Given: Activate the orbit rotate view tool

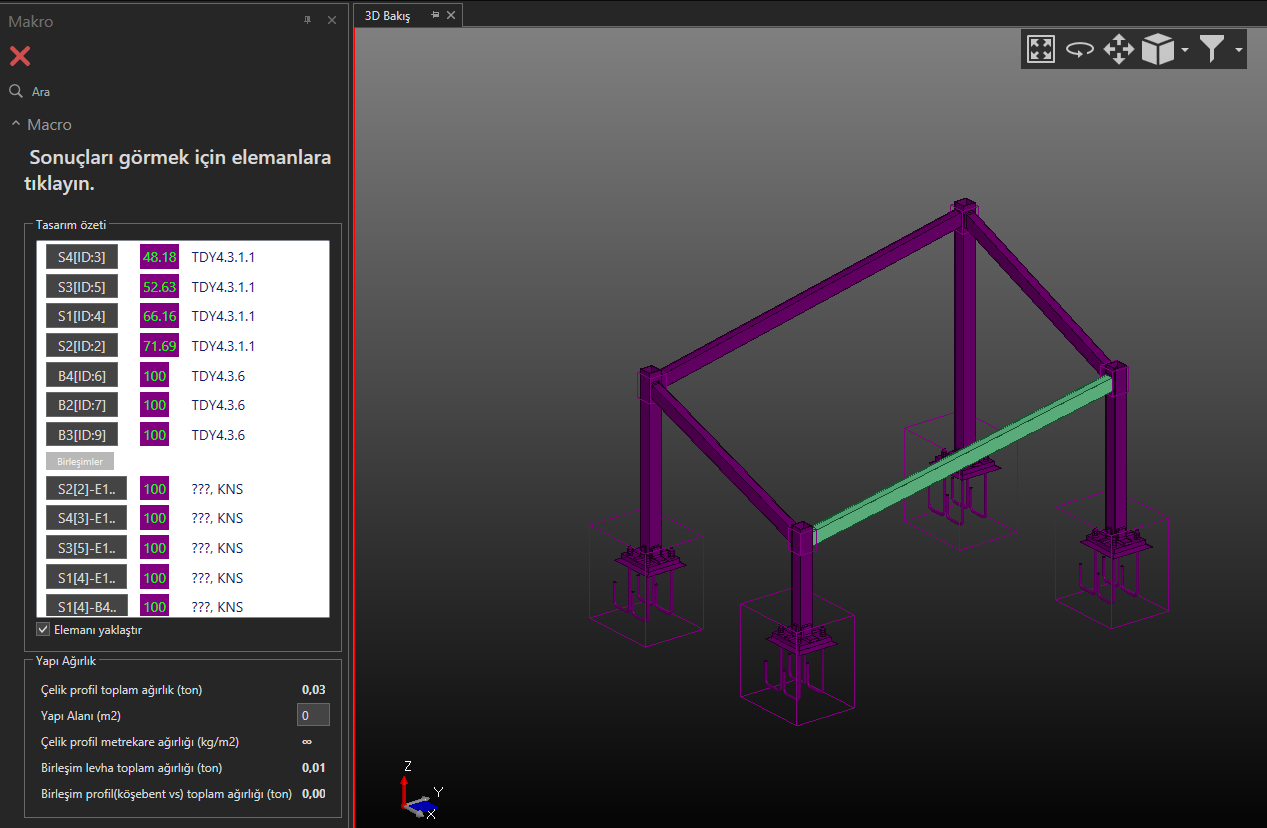Looking at the screenshot, I should click(x=1079, y=49).
